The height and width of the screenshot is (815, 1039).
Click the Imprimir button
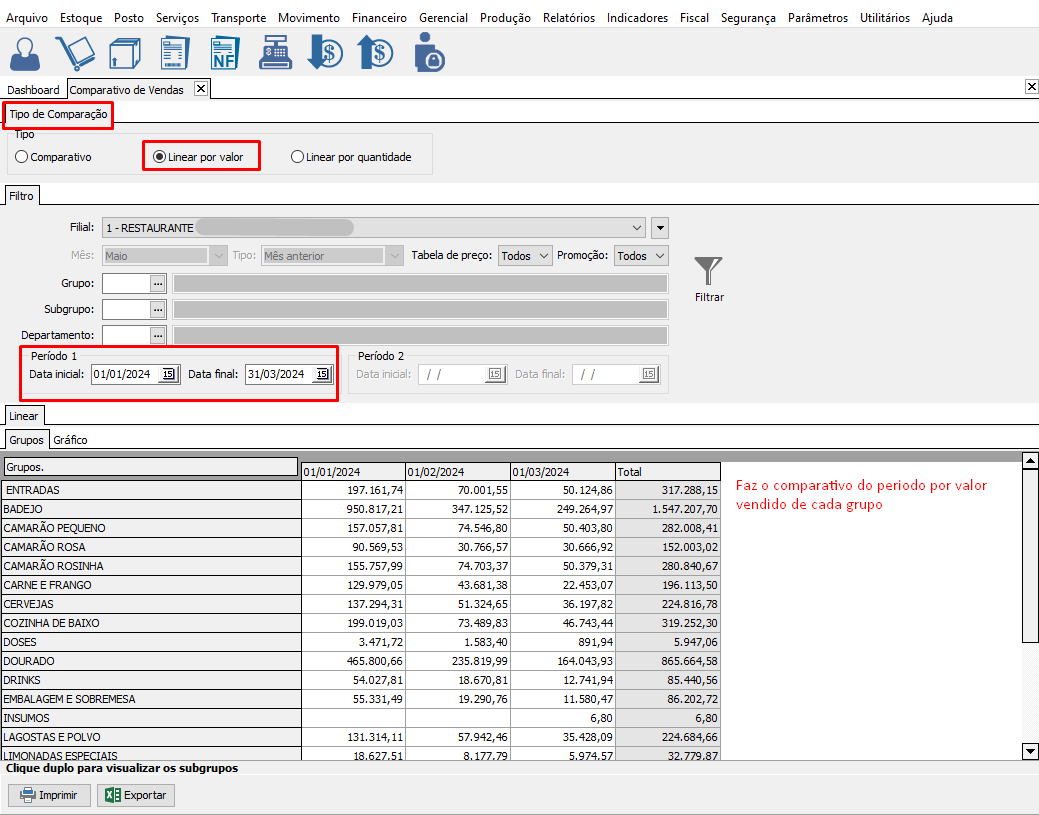tap(50, 796)
